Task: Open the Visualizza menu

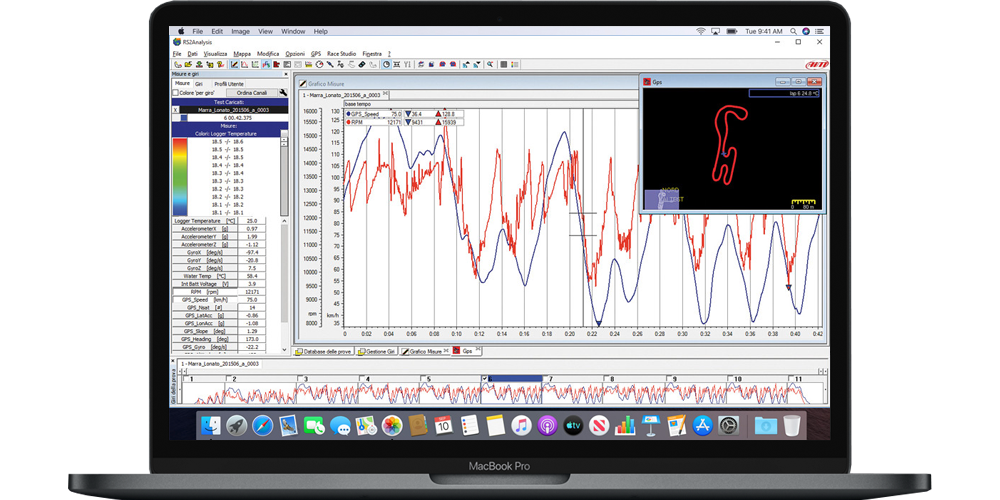Action: tap(216, 54)
